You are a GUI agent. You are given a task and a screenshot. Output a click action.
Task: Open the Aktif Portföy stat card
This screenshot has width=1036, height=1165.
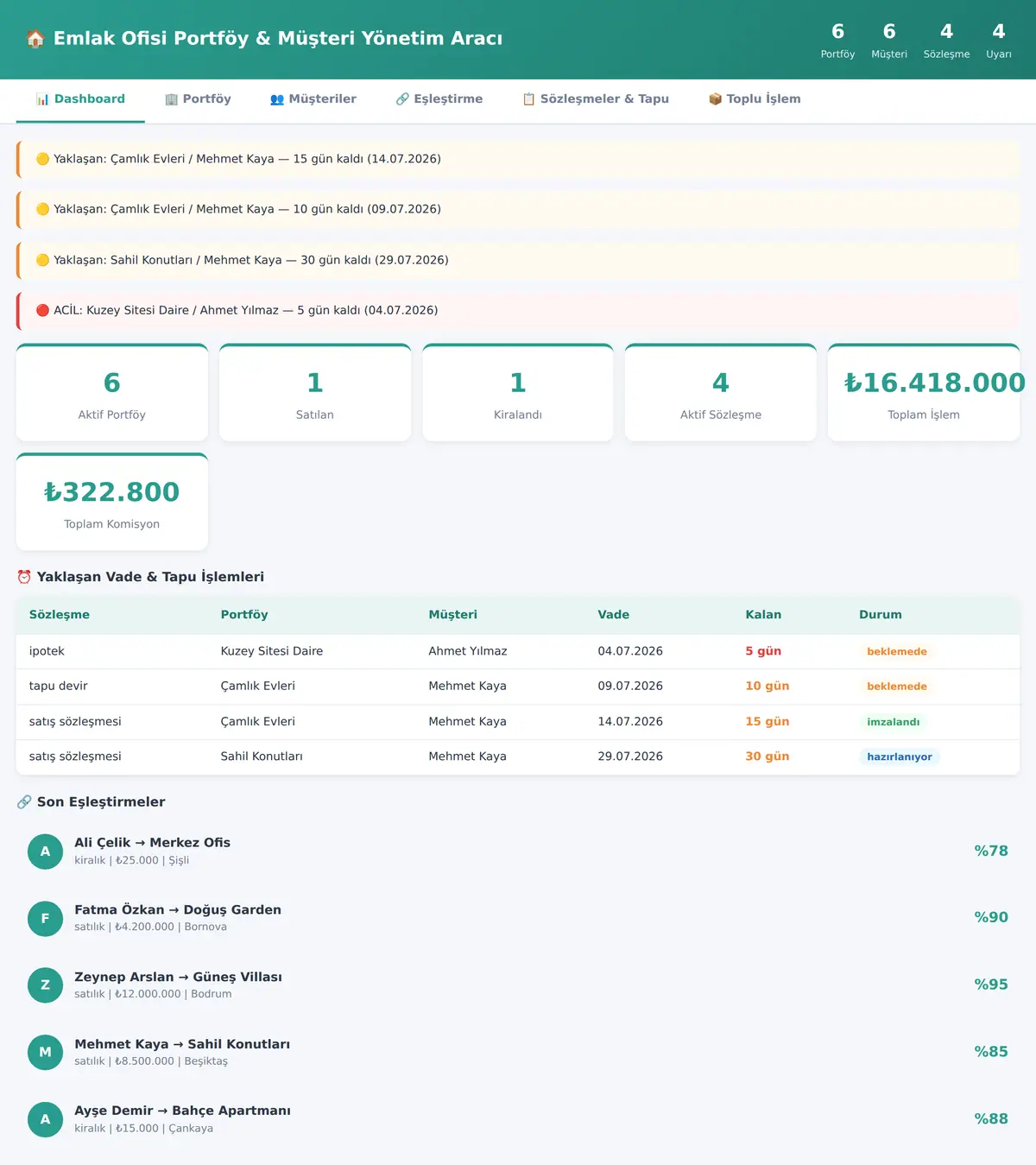[112, 393]
